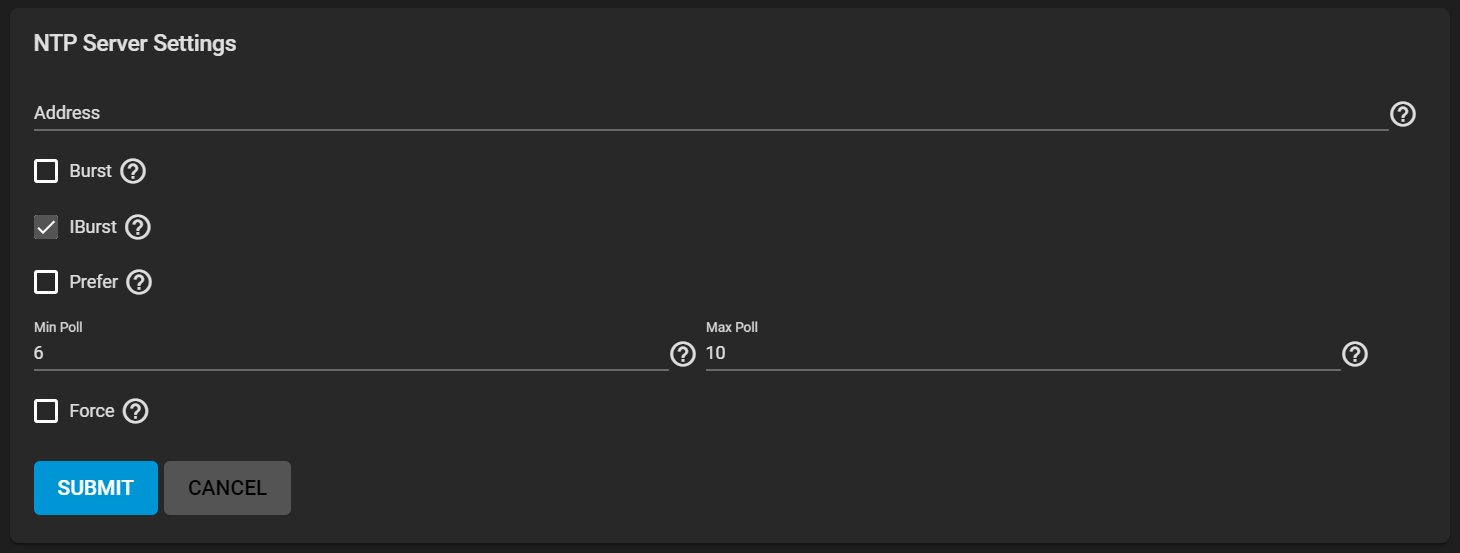The image size is (1460, 553).
Task: Click into the Min Poll value field
Action: tap(350, 354)
